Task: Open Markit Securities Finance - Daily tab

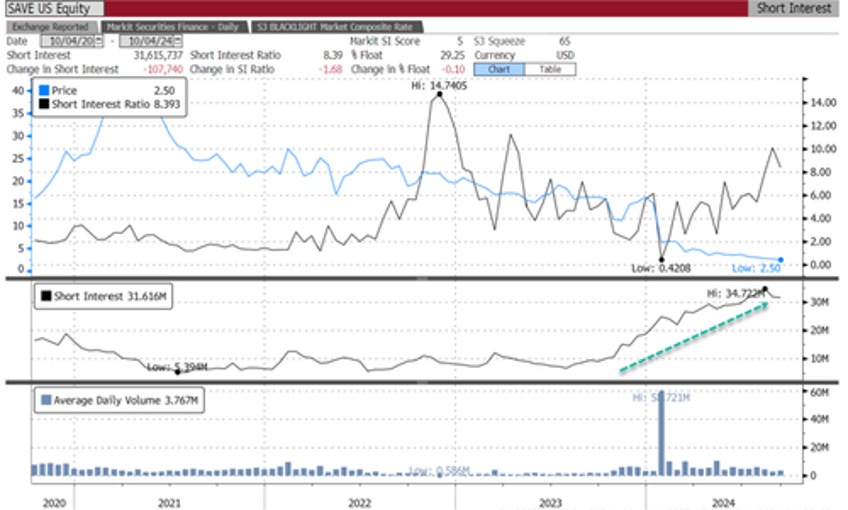Action: click(x=173, y=27)
